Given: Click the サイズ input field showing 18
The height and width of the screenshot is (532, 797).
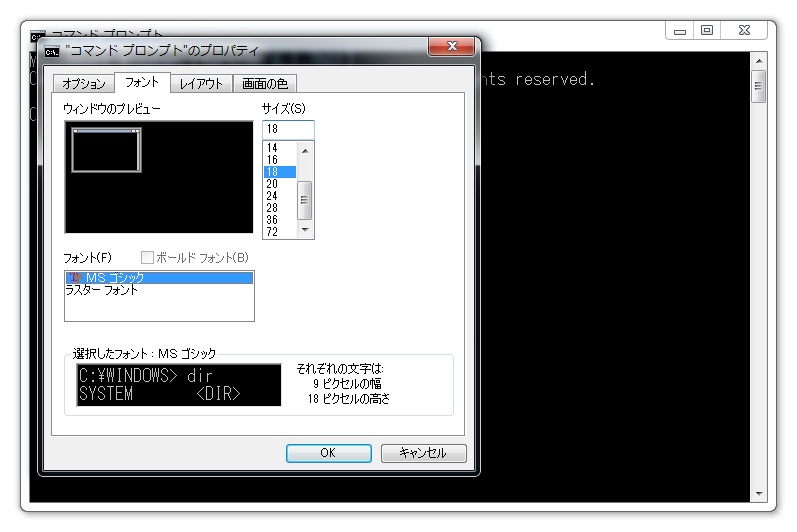Looking at the screenshot, I should click(288, 129).
